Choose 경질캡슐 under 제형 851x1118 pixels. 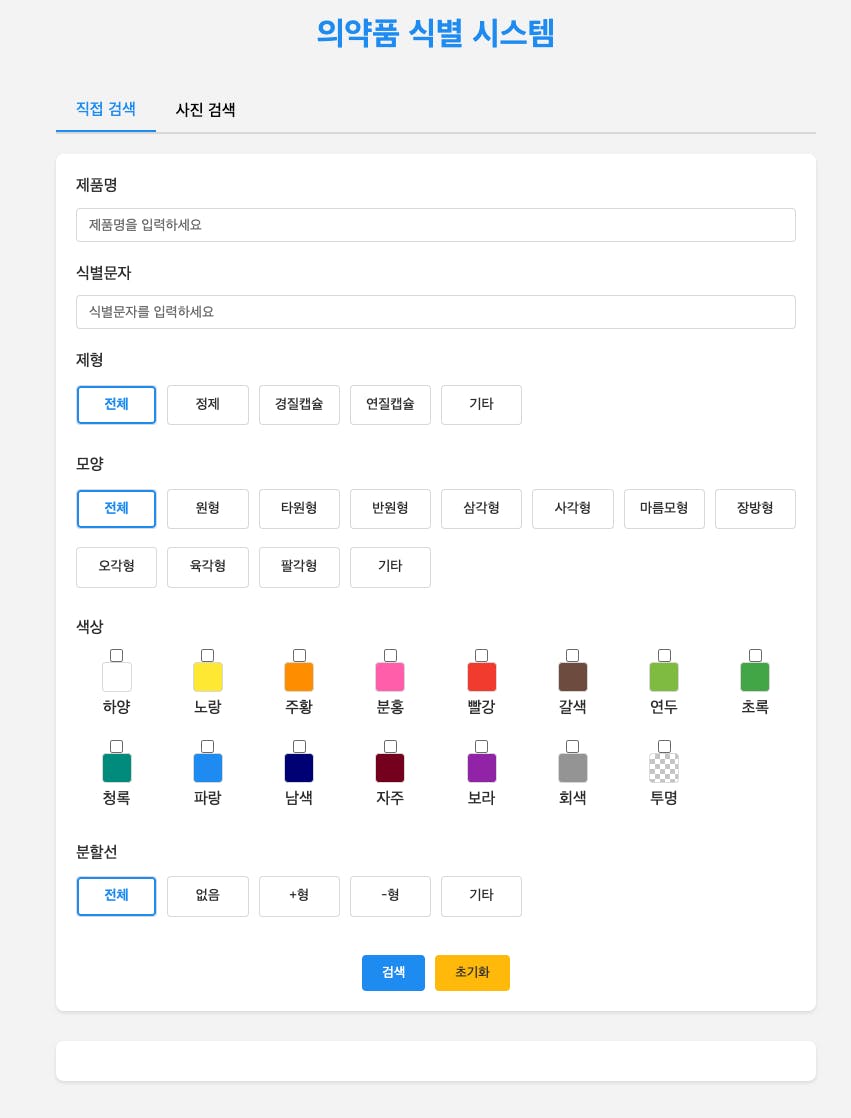click(x=299, y=405)
